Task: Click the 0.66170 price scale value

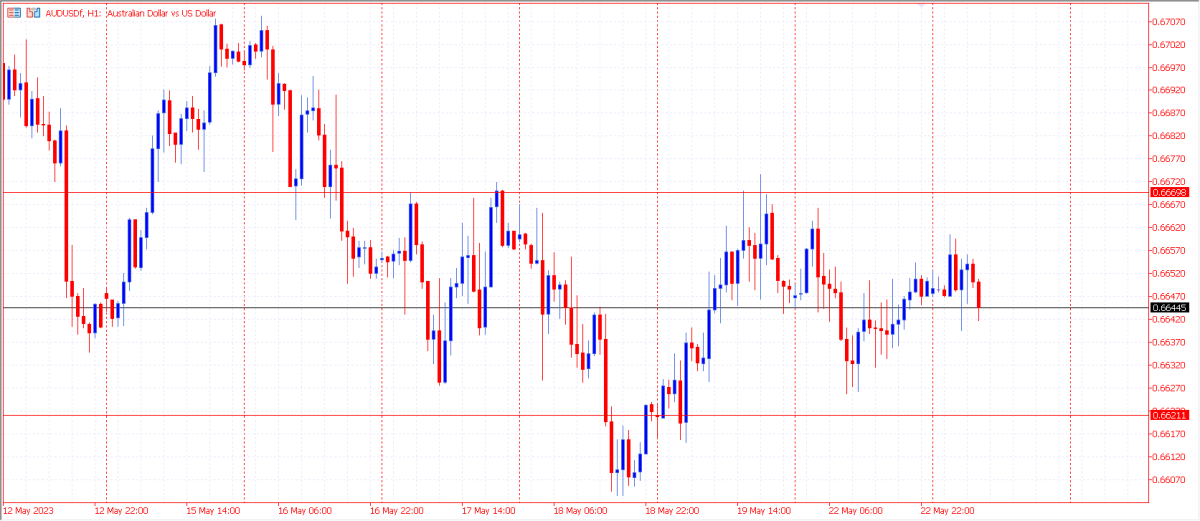Action: pyautogui.click(x=1170, y=434)
